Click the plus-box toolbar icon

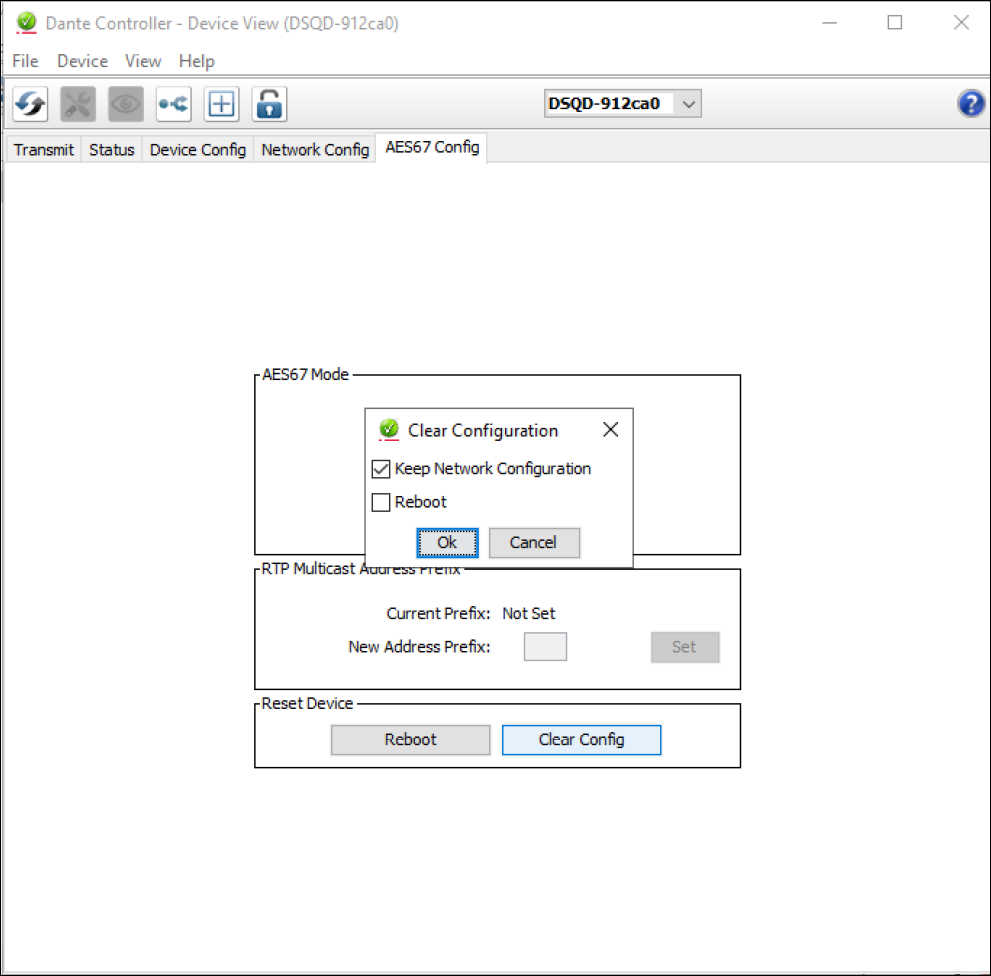click(x=221, y=104)
